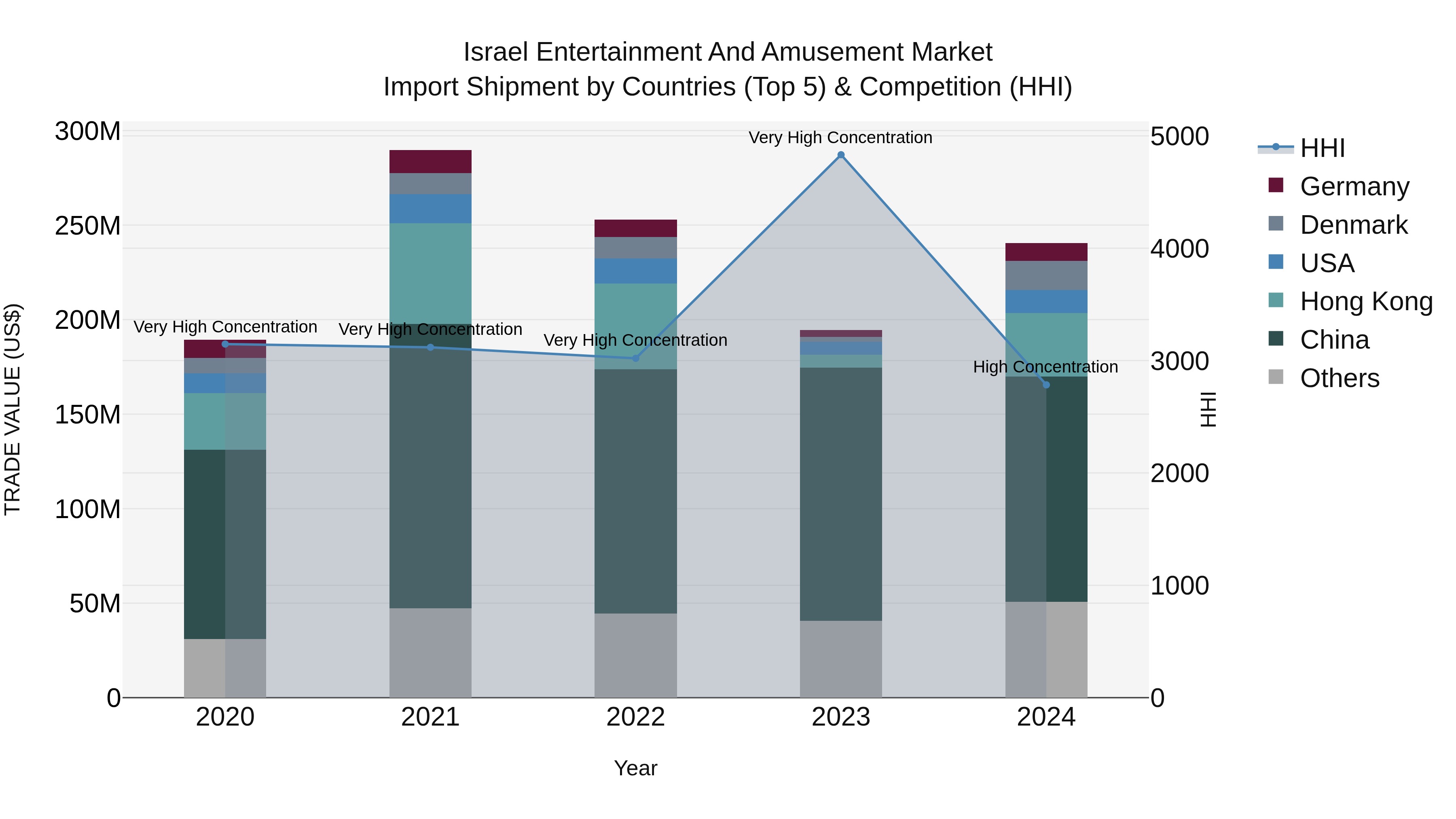This screenshot has height=819, width=1456.
Task: Click the Others segment of the 2022 bar
Action: 635,656
